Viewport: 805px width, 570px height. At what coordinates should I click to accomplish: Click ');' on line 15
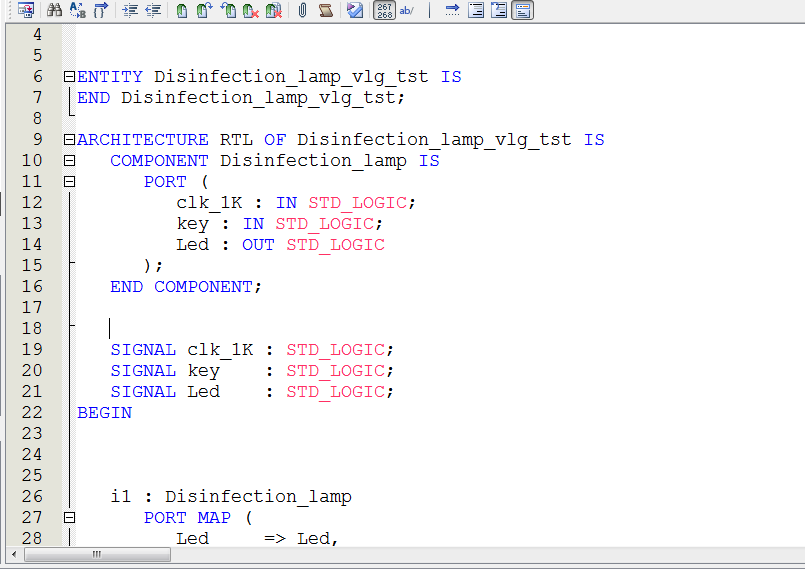[153, 265]
